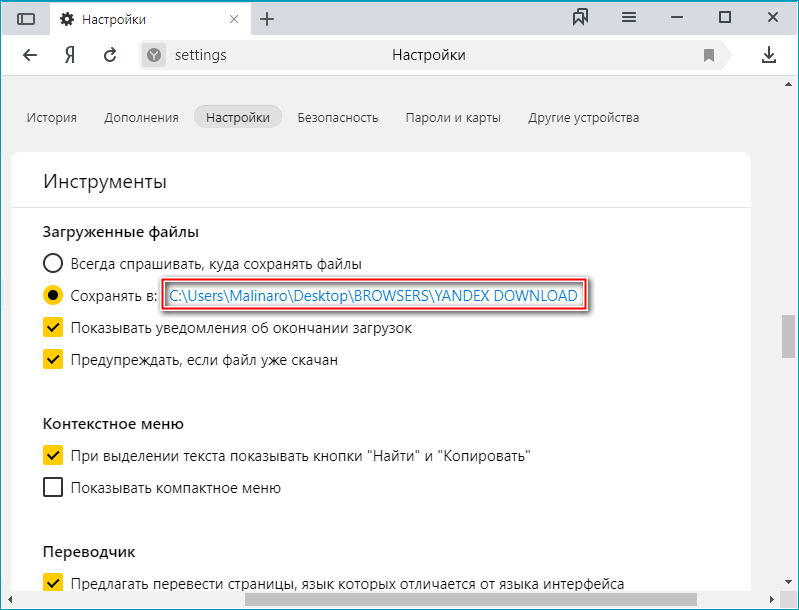Click the vertical scrollbar down arrow
799x610 pixels.
788,581
